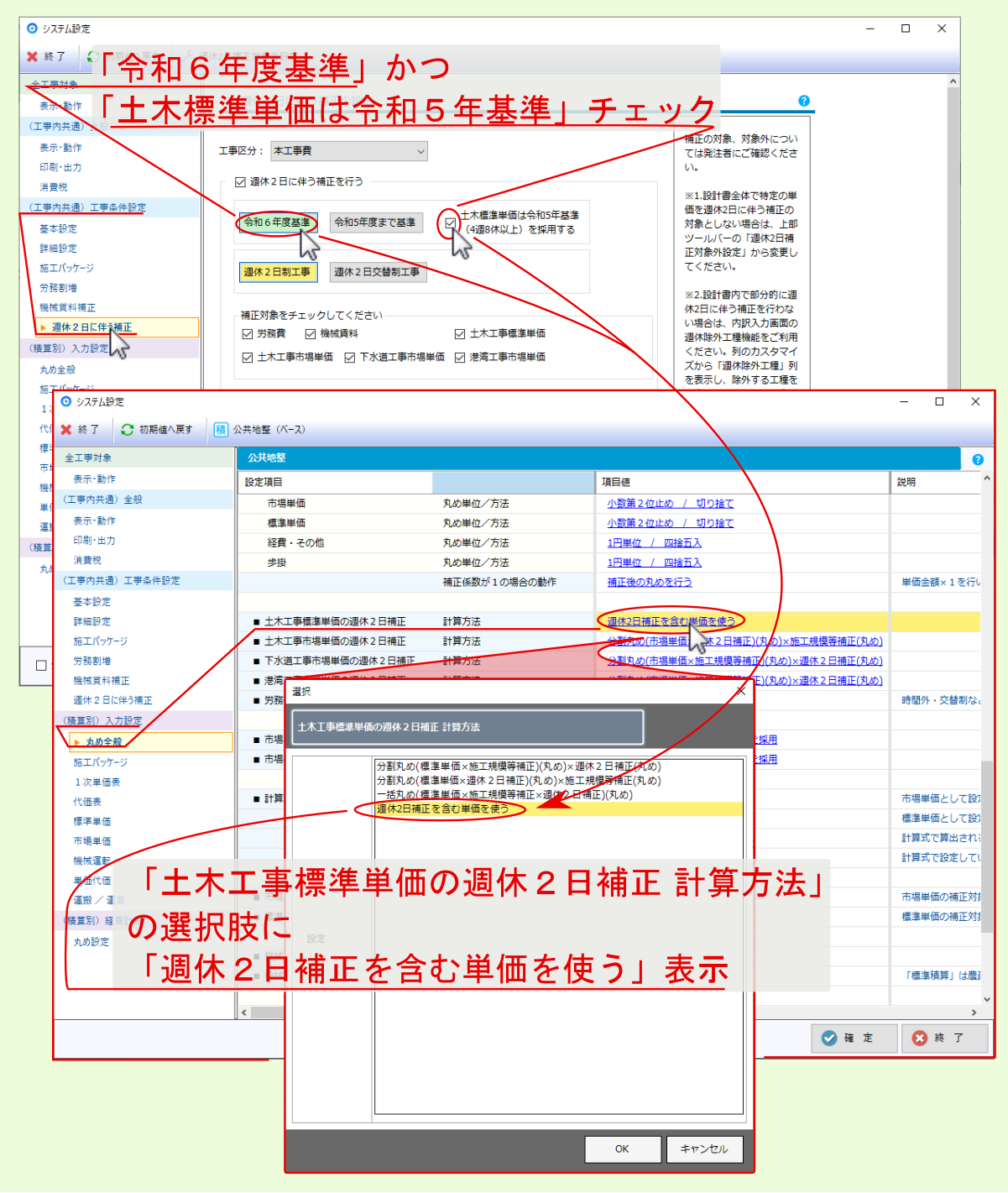The height and width of the screenshot is (1193, 1008).
Task: Click the red 終了 X icon in the front window toolbar
Action: 66,429
